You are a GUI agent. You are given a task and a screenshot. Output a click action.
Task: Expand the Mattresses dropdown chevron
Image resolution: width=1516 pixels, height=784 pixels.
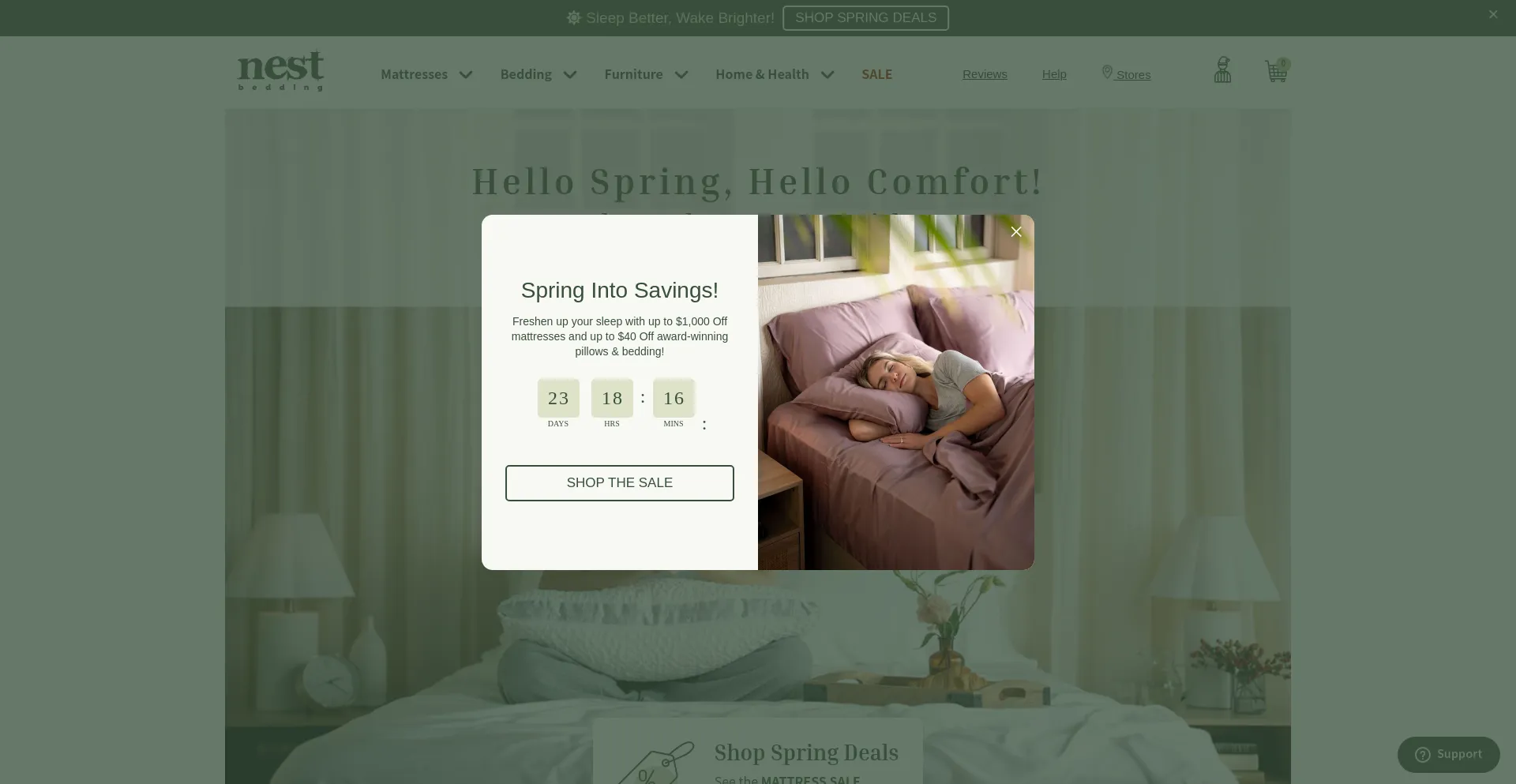[466, 75]
